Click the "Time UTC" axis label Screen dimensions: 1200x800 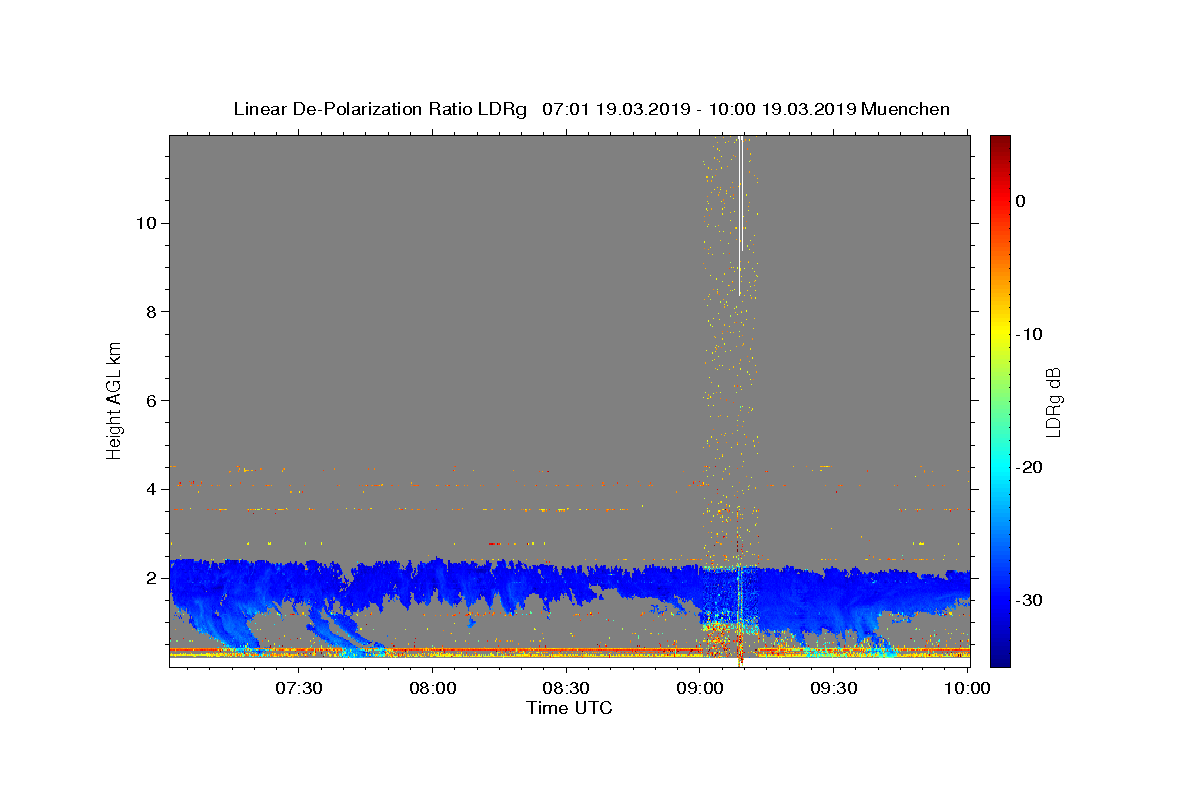pyautogui.click(x=569, y=708)
